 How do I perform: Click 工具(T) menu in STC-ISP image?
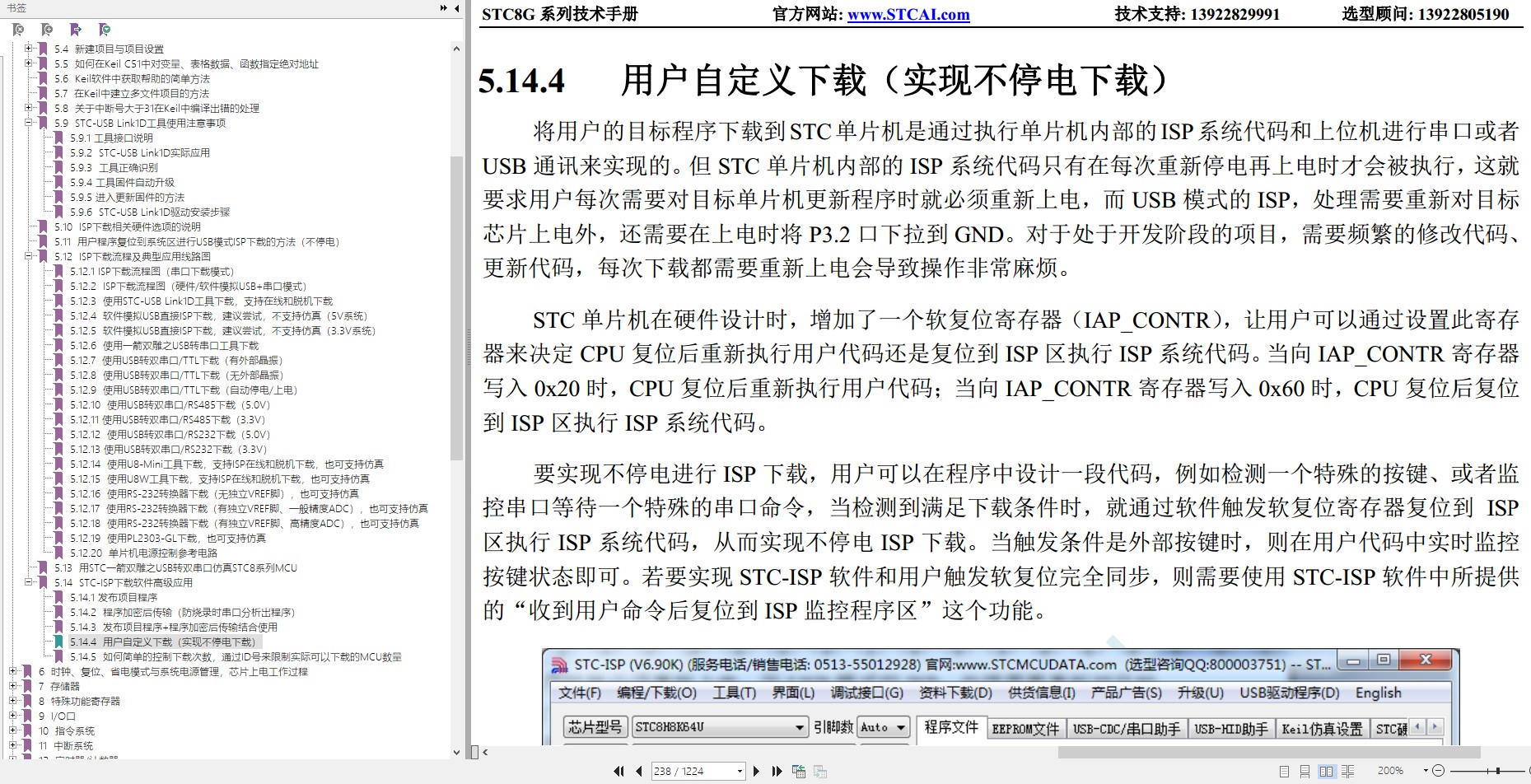tap(734, 693)
